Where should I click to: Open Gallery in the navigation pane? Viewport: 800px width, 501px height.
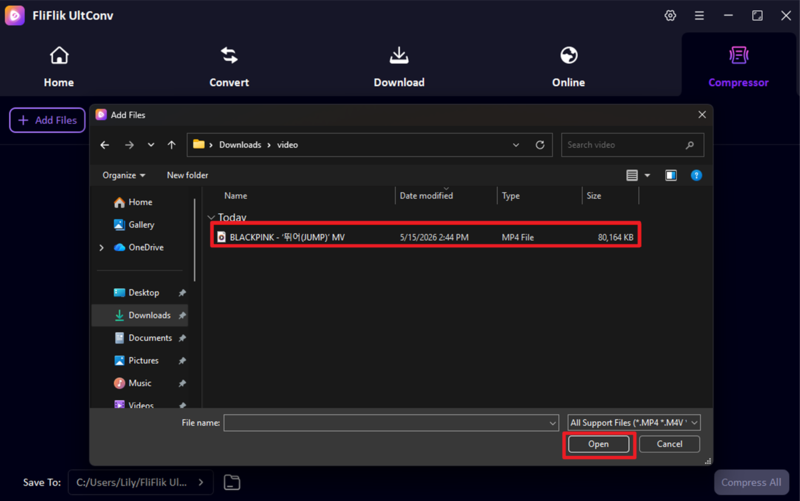click(x=134, y=224)
